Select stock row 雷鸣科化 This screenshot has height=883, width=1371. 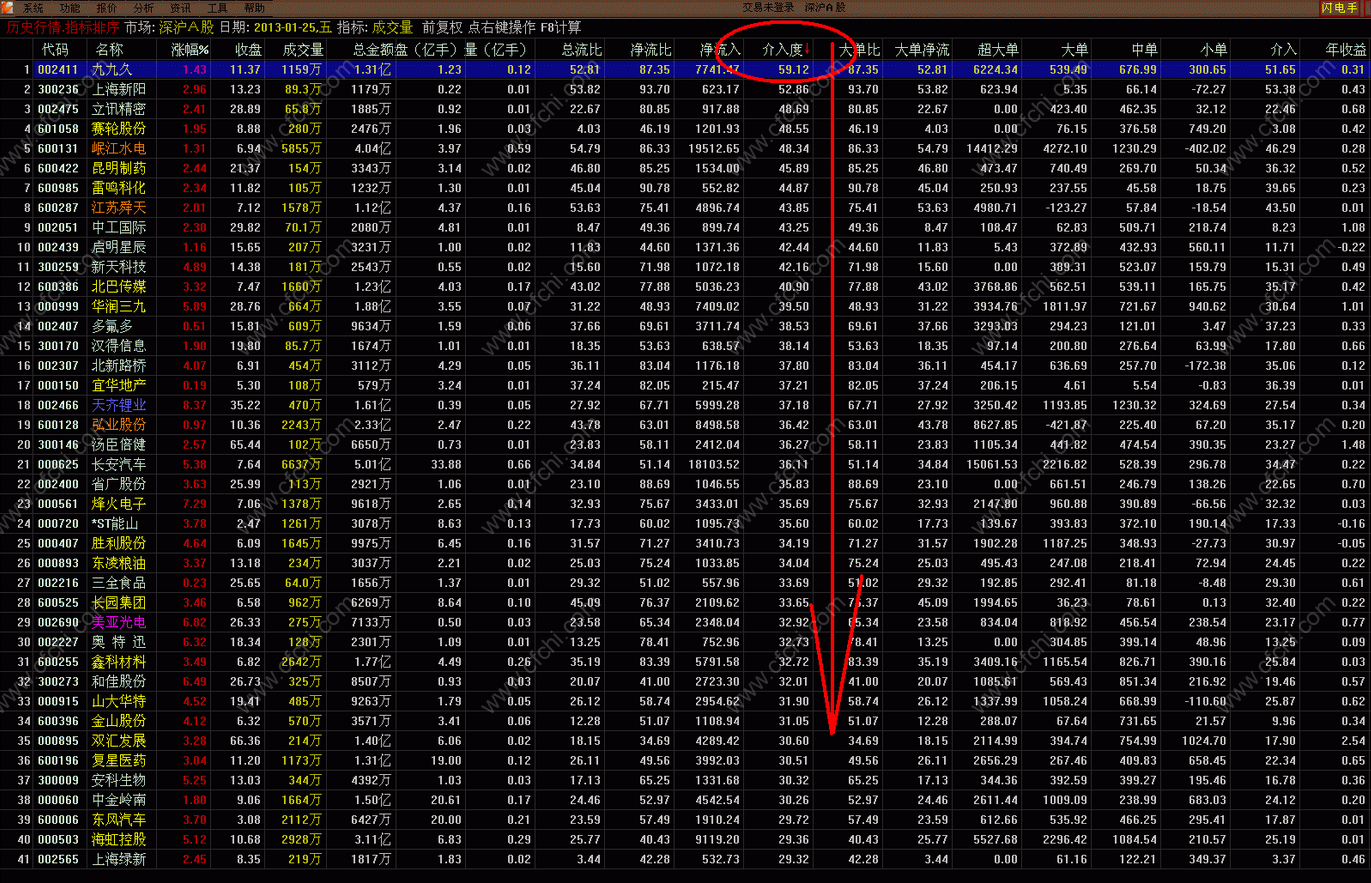click(685, 187)
